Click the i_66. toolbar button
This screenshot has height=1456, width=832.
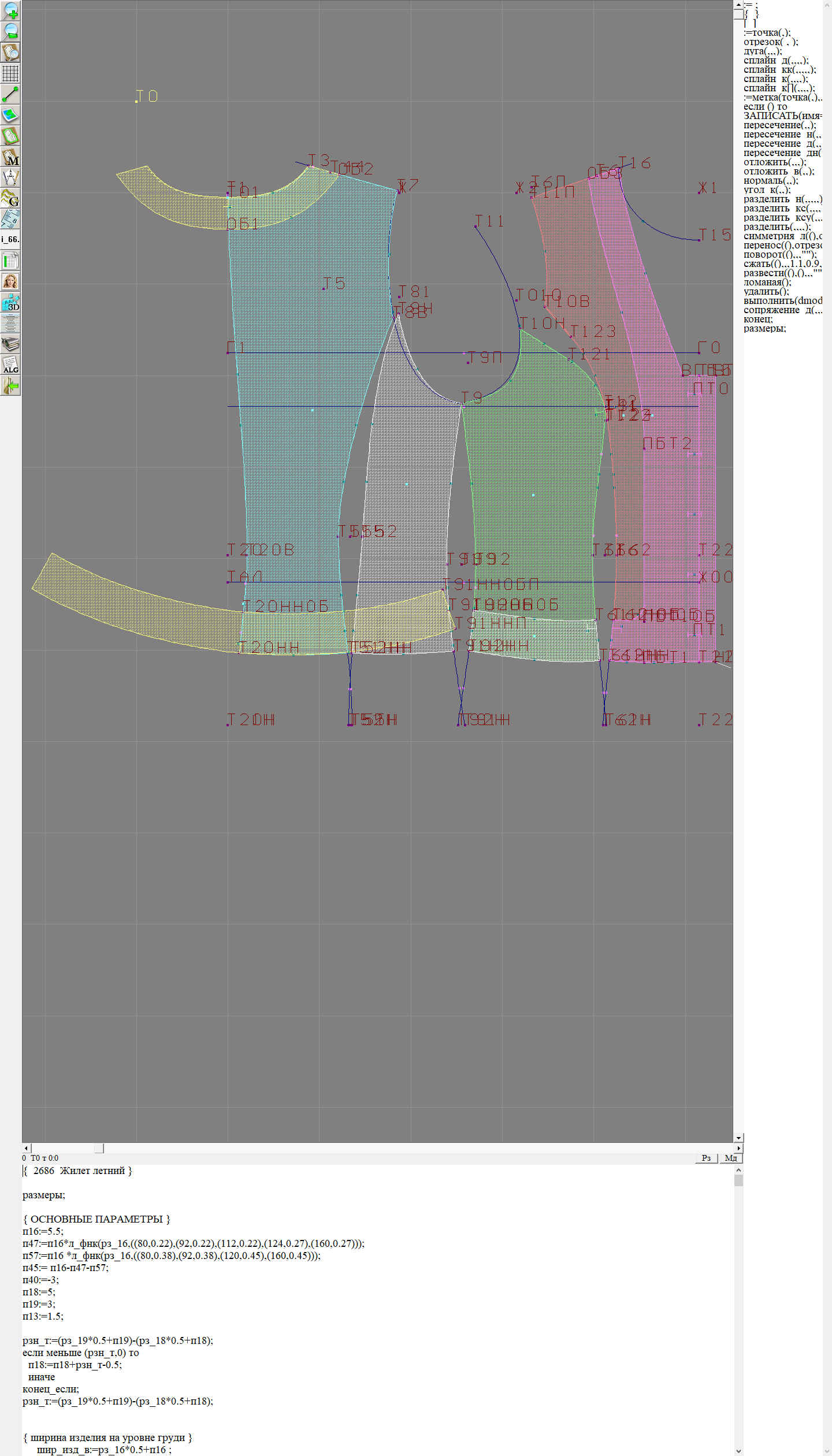pos(10,239)
